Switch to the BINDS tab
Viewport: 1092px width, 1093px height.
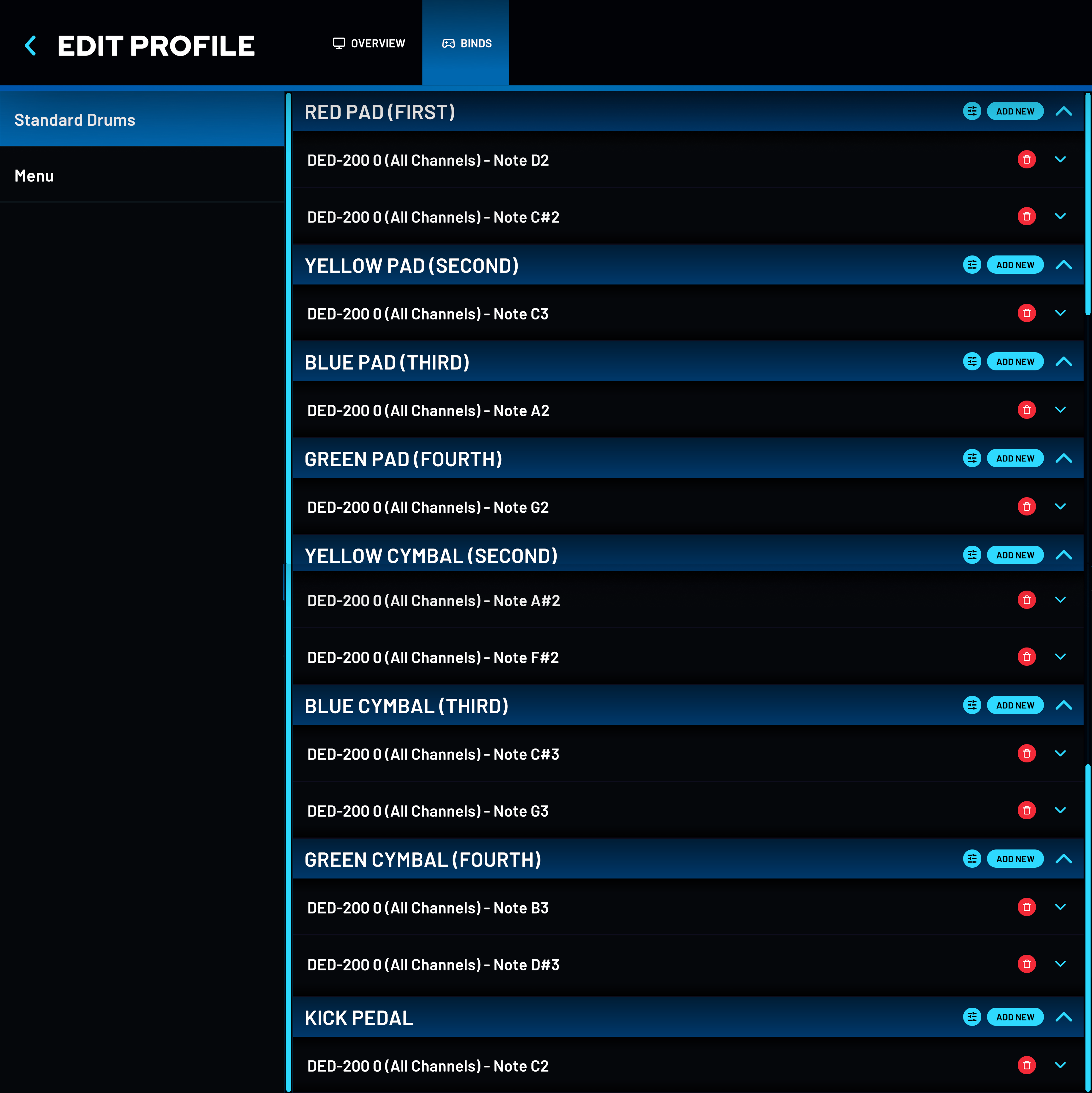467,43
